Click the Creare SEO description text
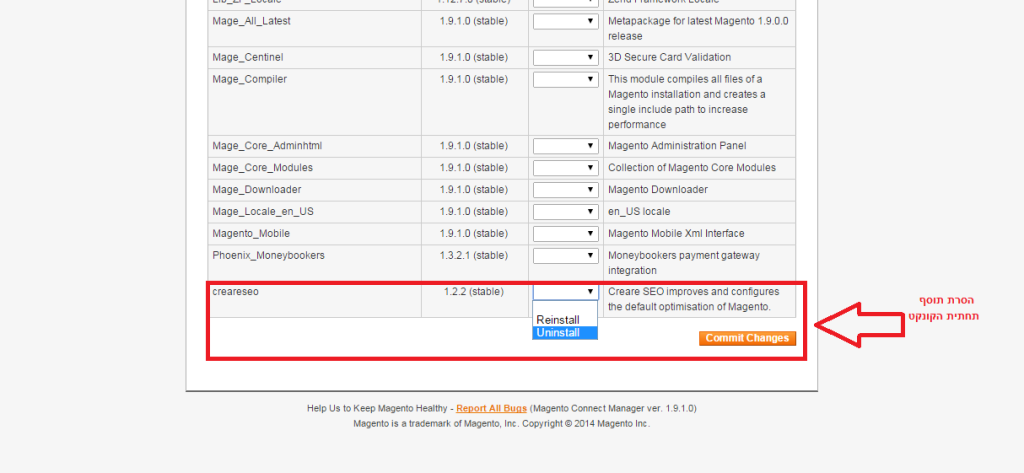This screenshot has height=473, width=1024. click(x=694, y=299)
